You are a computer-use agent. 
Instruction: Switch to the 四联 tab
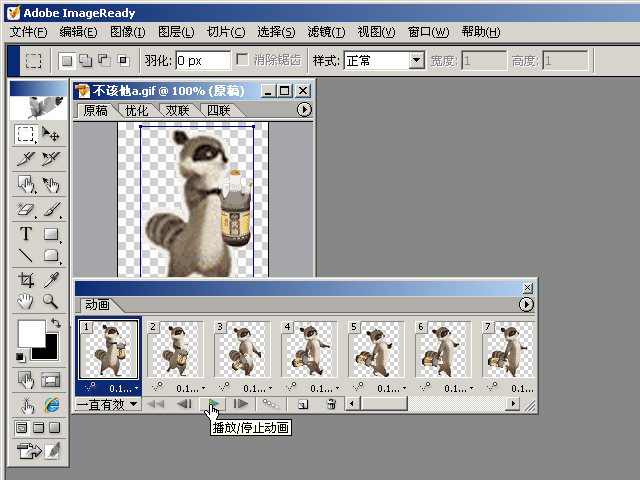(x=218, y=111)
